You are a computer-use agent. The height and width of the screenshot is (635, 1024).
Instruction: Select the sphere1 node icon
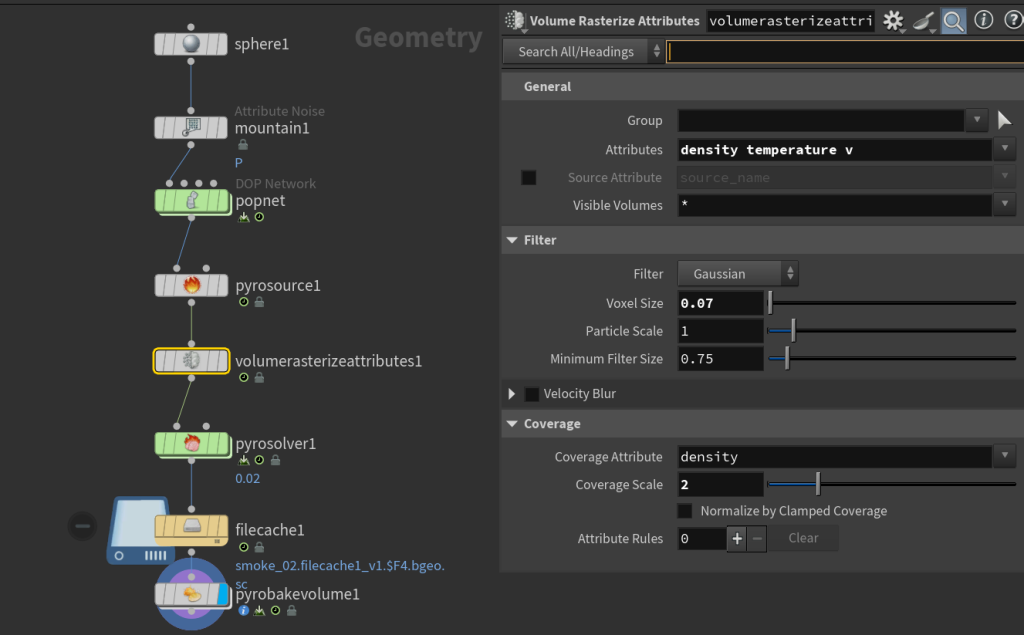(191, 44)
